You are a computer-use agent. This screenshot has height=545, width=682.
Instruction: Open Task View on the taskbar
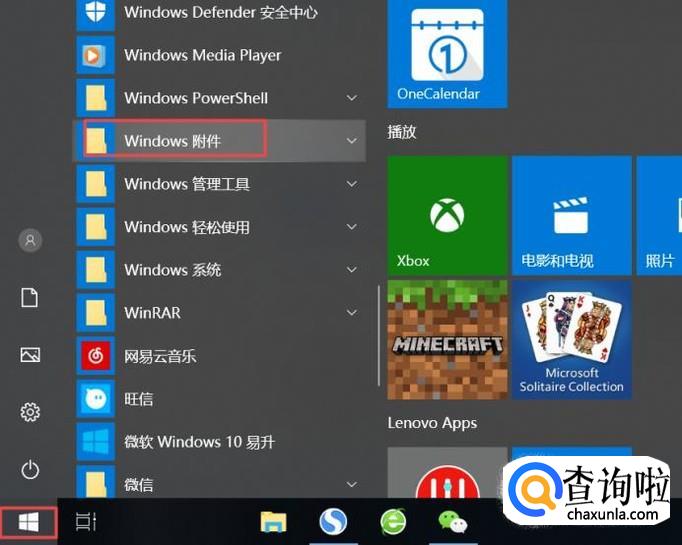tap(86, 522)
